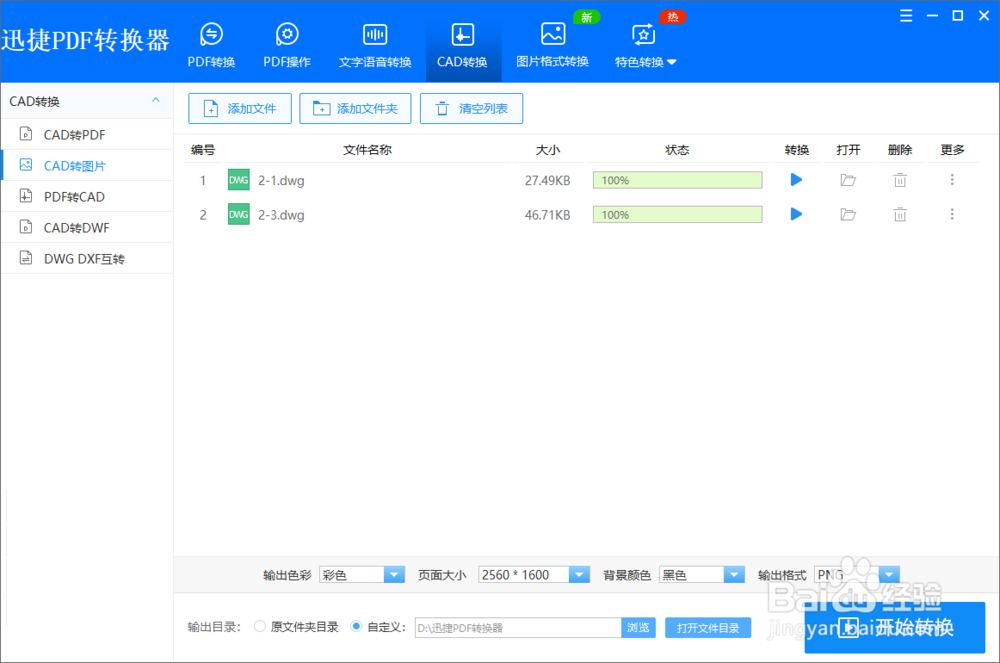Click progress bar of 2-3.dwg
The height and width of the screenshot is (663, 1000).
[x=677, y=215]
